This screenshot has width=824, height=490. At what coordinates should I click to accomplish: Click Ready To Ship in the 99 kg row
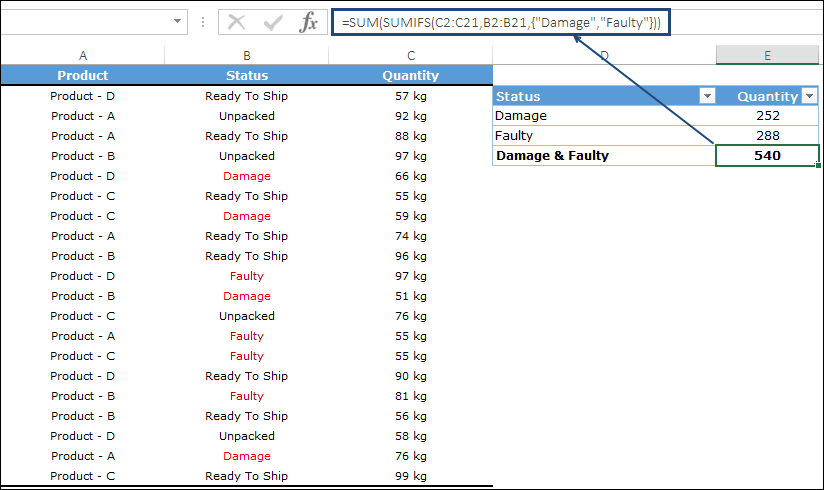(246, 475)
